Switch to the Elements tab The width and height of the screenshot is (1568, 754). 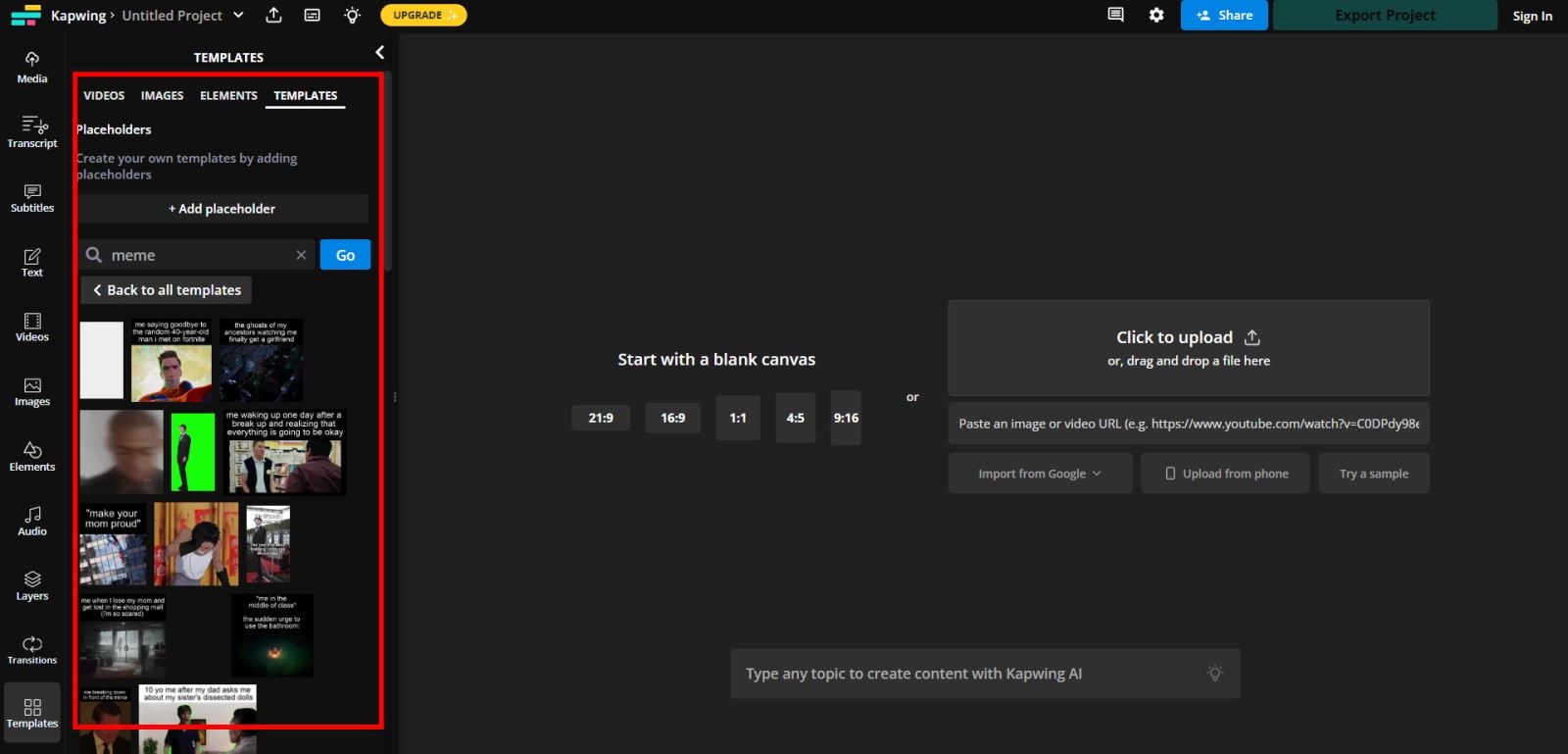click(228, 95)
